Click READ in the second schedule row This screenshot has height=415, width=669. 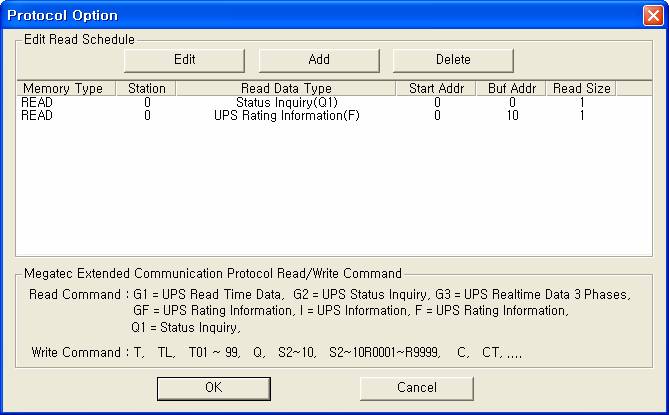(38, 115)
